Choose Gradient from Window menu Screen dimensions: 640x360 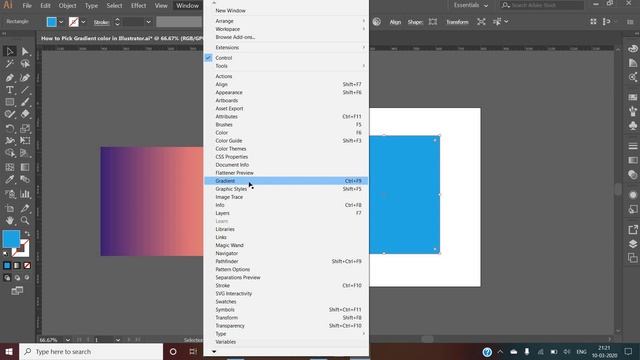click(x=286, y=181)
